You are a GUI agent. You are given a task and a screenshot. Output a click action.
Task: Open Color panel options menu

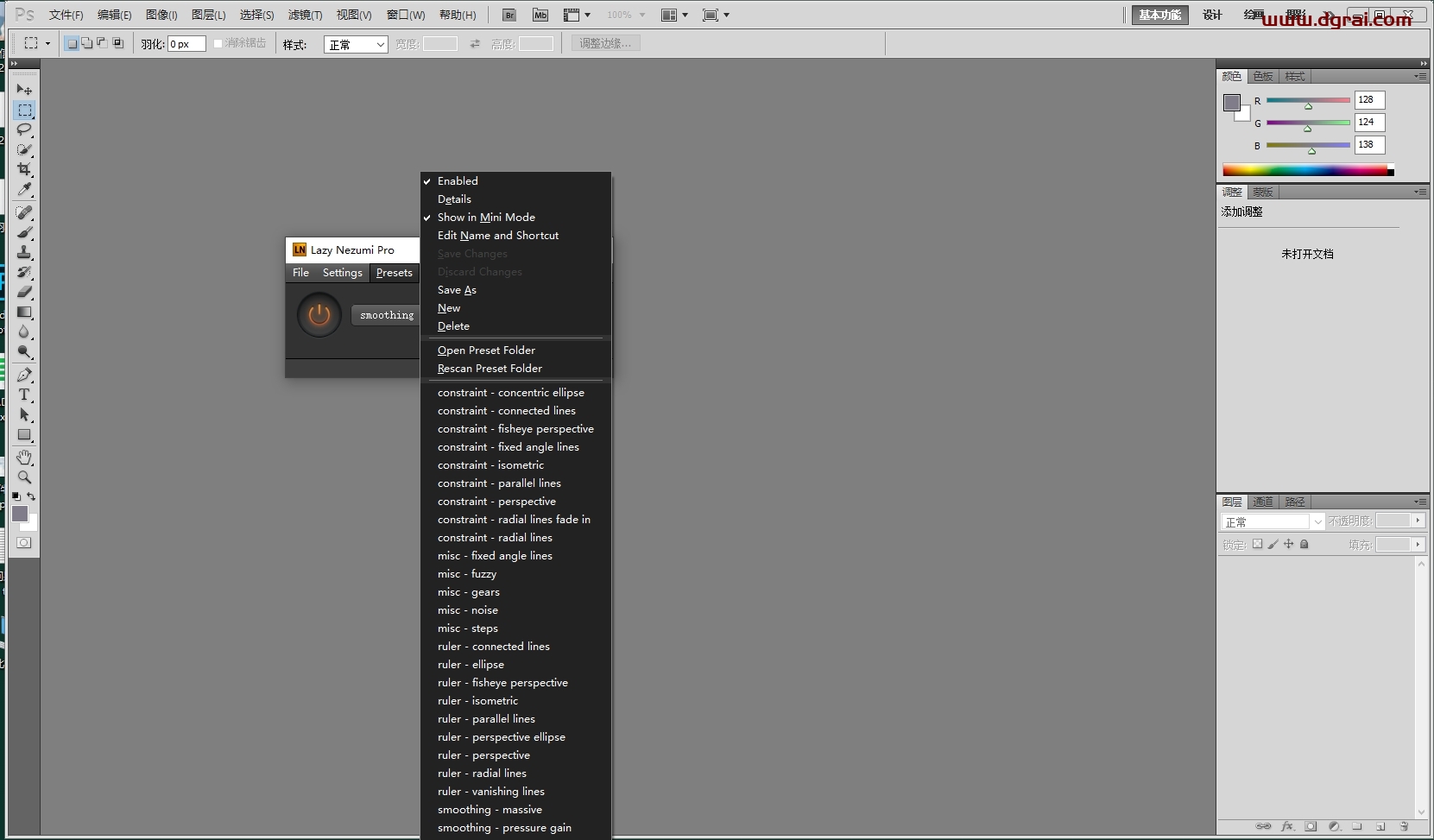point(1420,76)
